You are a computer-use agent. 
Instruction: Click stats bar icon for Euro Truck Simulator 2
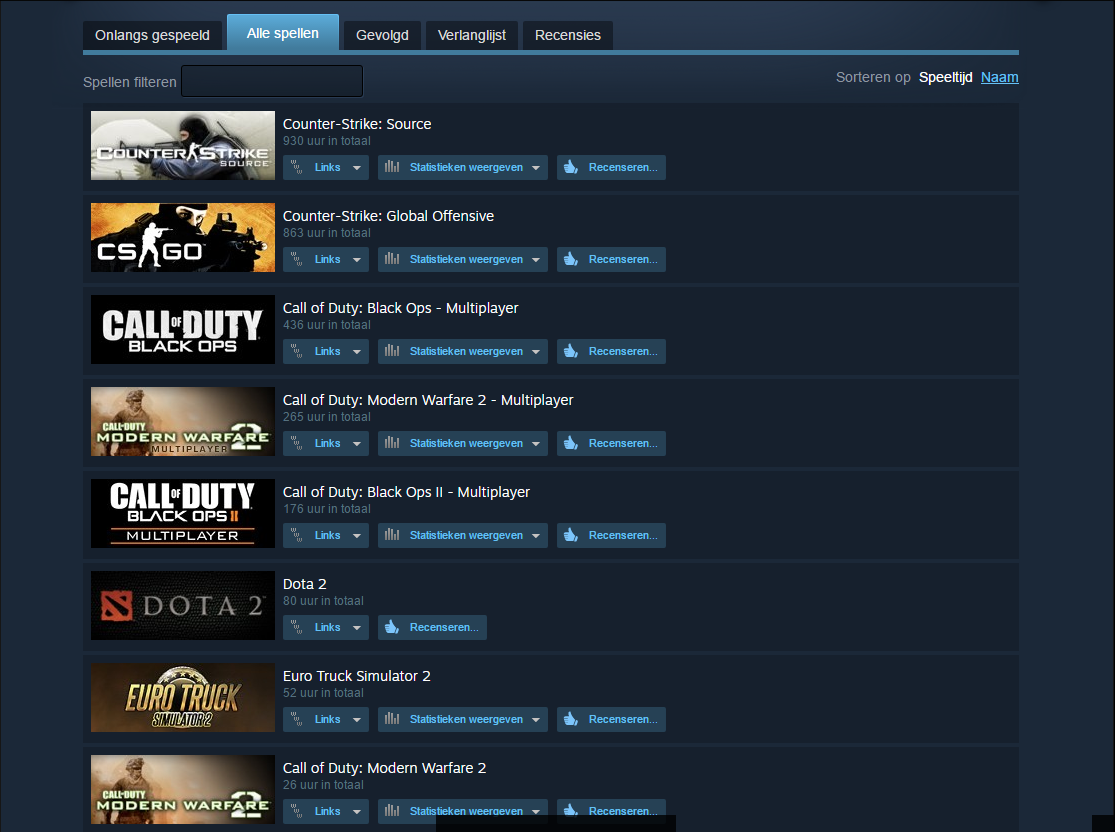click(x=392, y=720)
